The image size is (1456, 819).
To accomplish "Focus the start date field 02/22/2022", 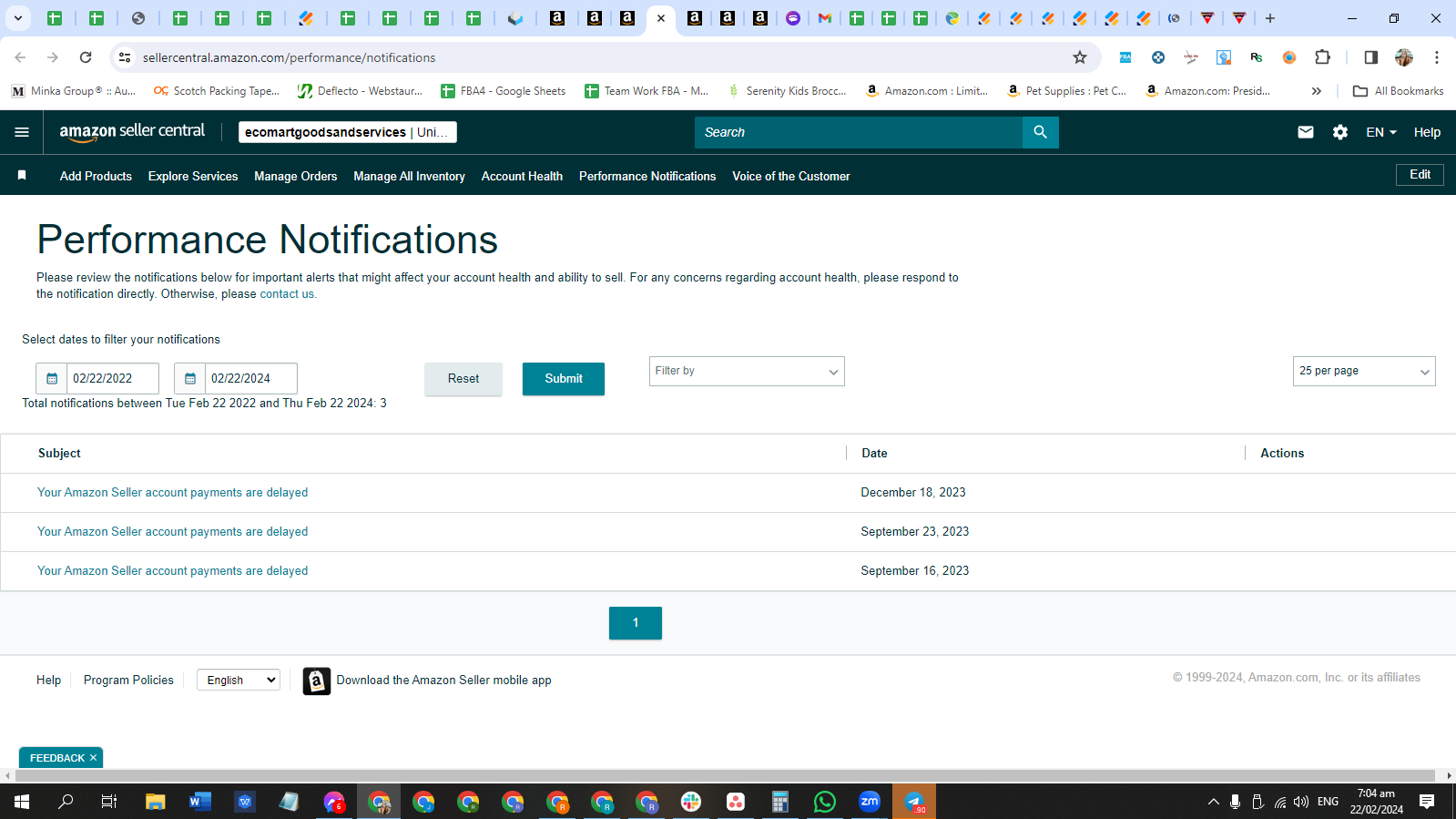I will (x=113, y=379).
